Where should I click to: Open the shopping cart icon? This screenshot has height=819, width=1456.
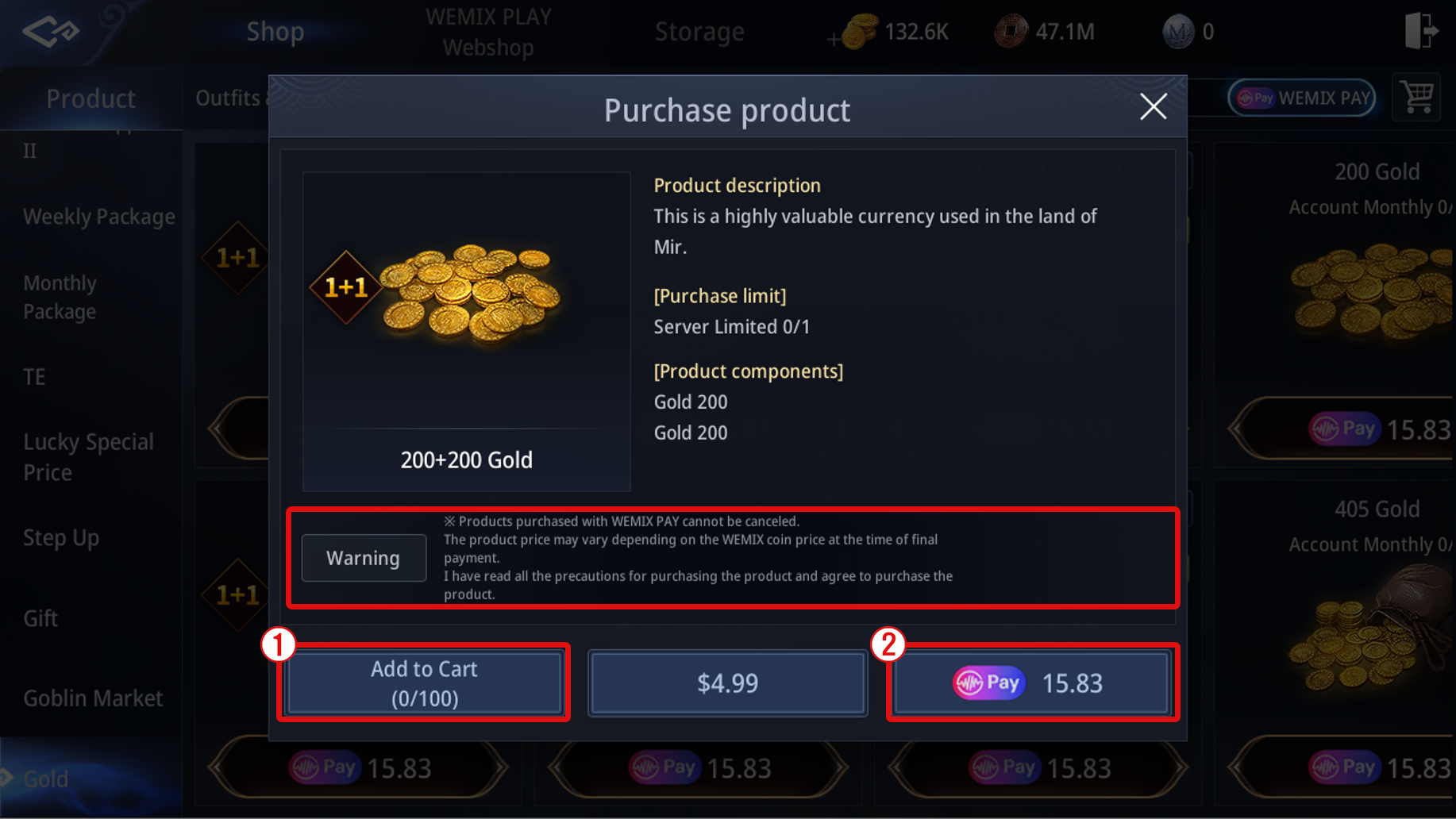click(x=1416, y=98)
